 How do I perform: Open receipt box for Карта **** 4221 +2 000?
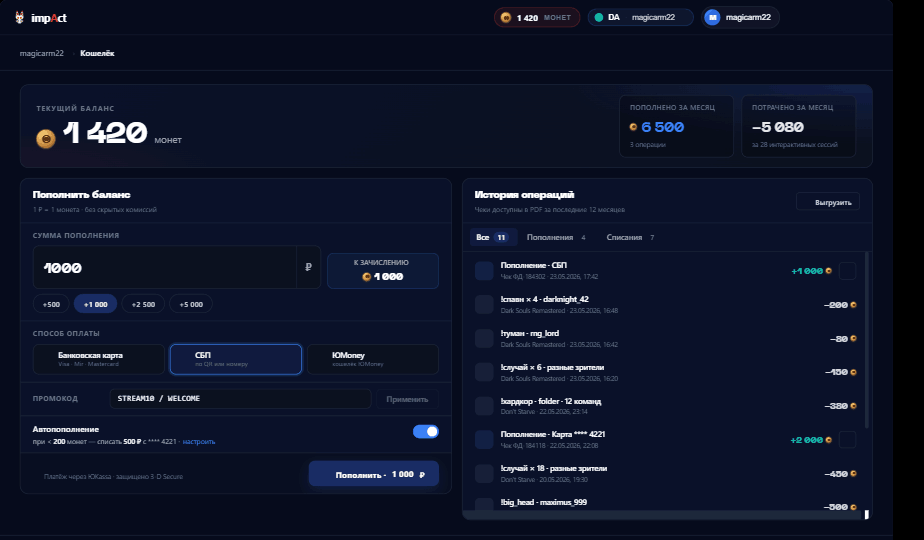tap(847, 440)
